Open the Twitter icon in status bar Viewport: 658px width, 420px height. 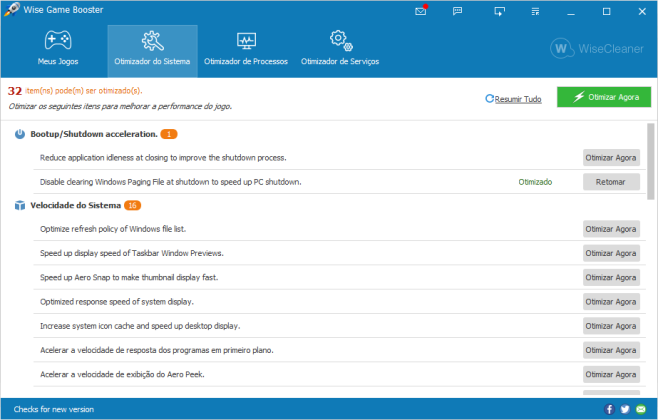625,409
